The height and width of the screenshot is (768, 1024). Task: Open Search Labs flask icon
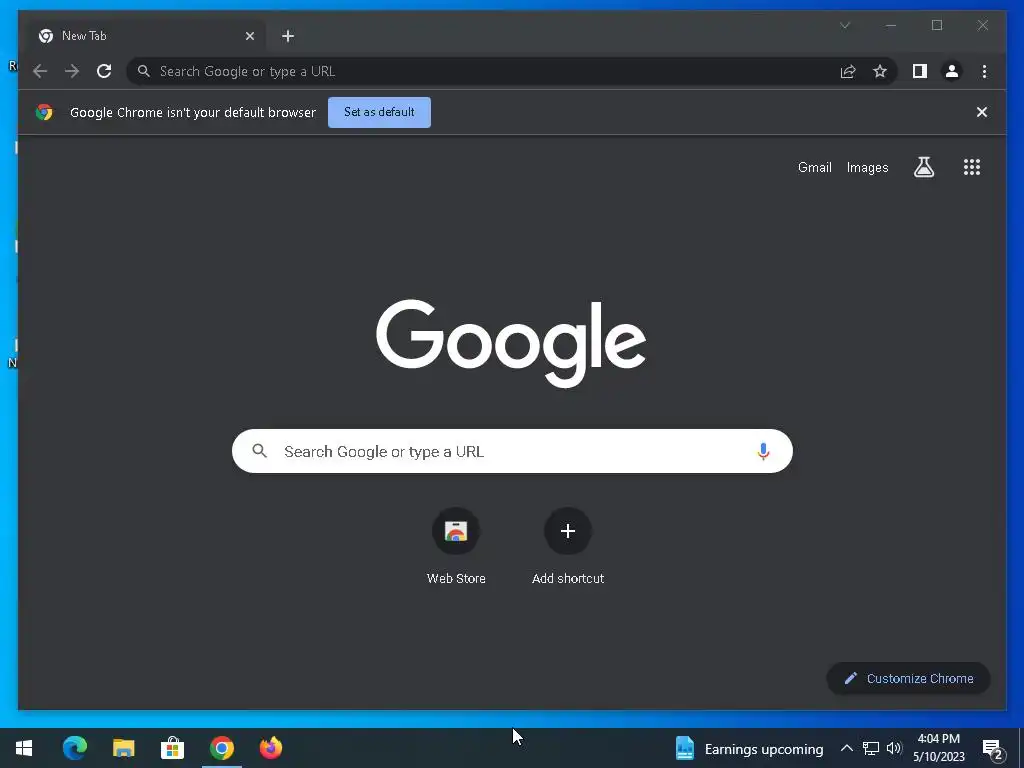click(x=923, y=167)
